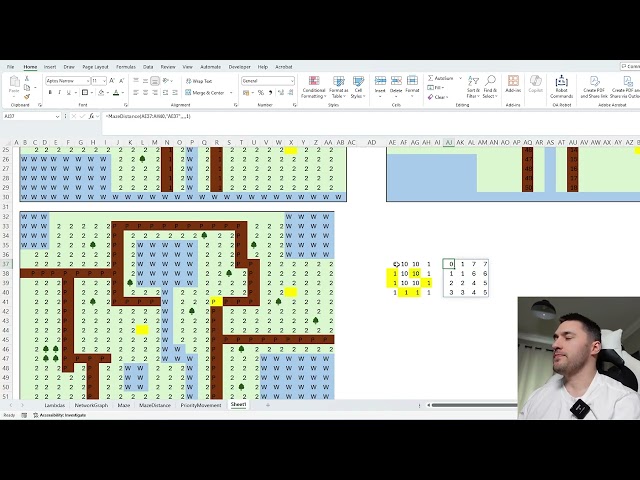Expand the Fill Color dropdown arrow
The width and height of the screenshot is (640, 480).
point(108,93)
